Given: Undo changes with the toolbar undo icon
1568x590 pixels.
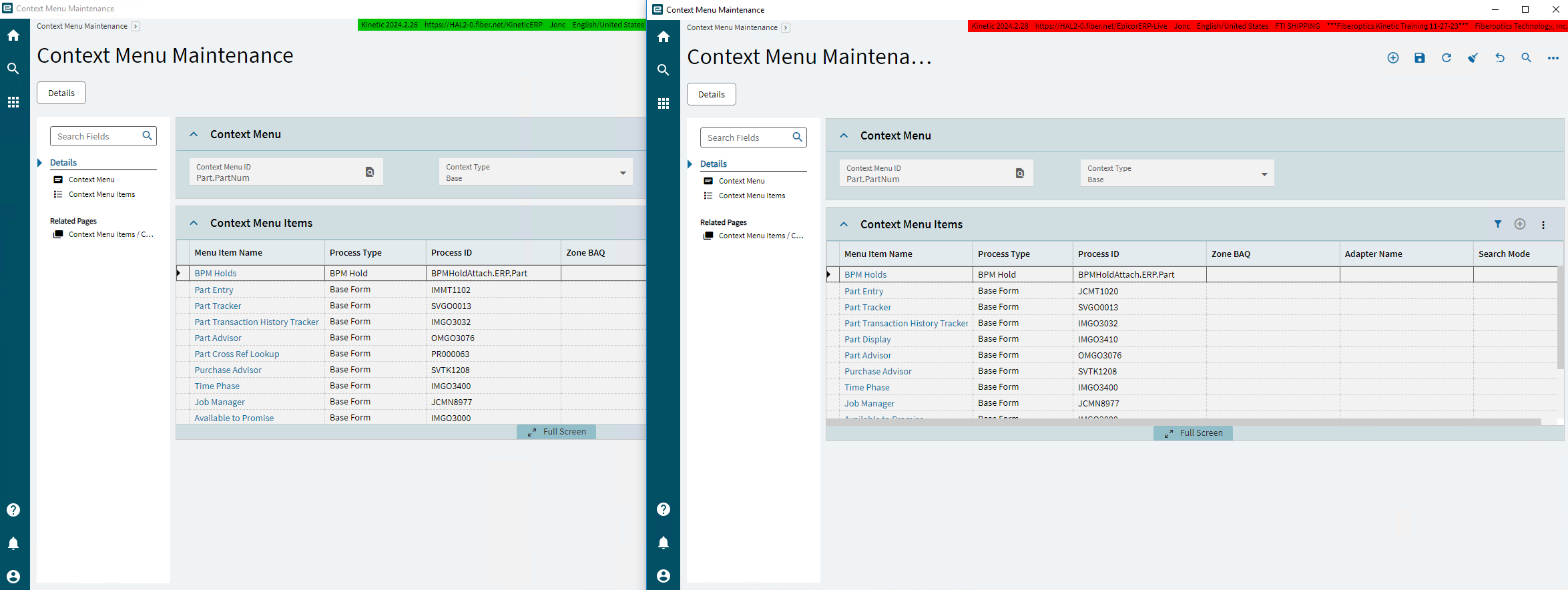Looking at the screenshot, I should pyautogui.click(x=1500, y=58).
